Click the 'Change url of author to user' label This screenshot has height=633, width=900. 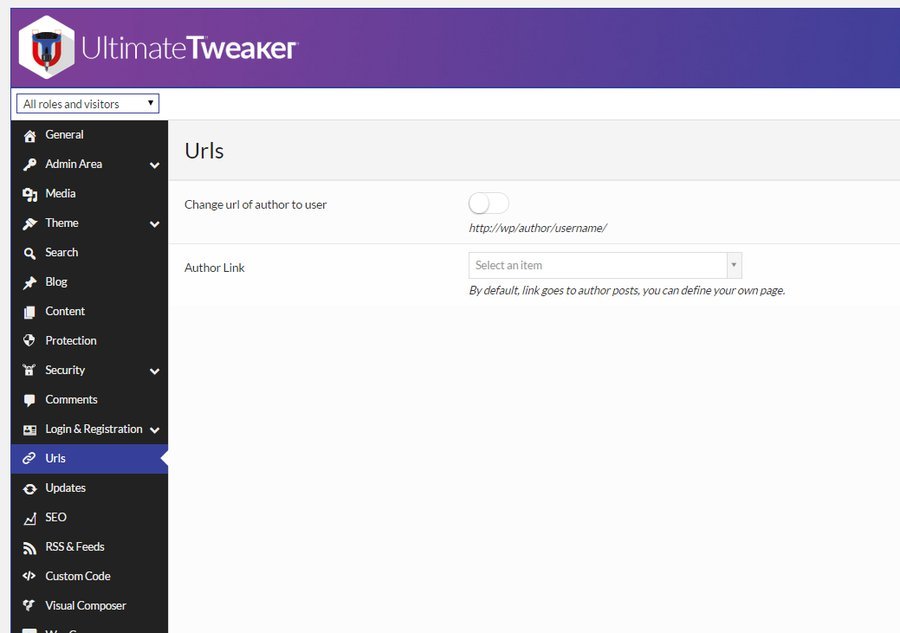tap(255, 205)
